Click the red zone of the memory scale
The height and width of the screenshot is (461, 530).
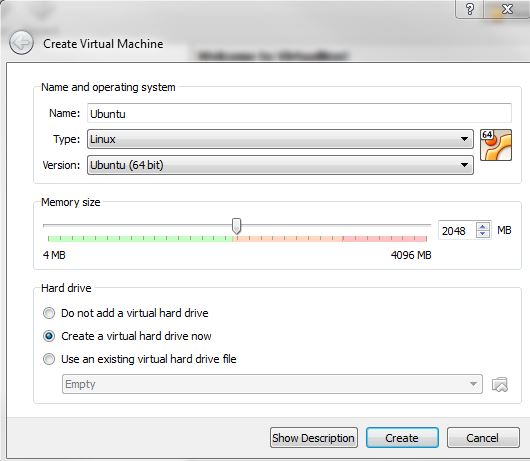pyautogui.click(x=385, y=239)
